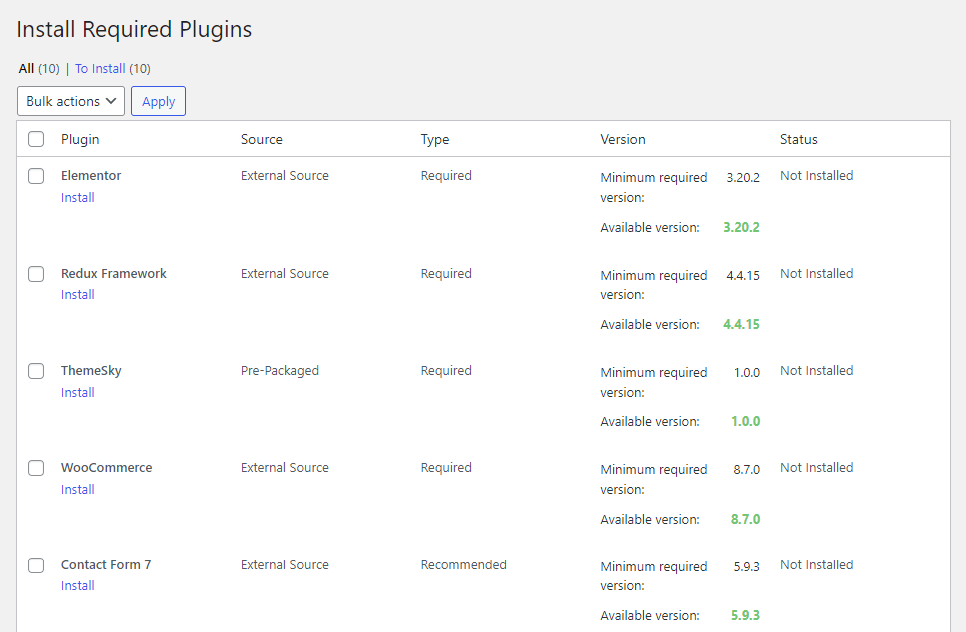Click the Version column header
966x632 pixels.
point(623,139)
